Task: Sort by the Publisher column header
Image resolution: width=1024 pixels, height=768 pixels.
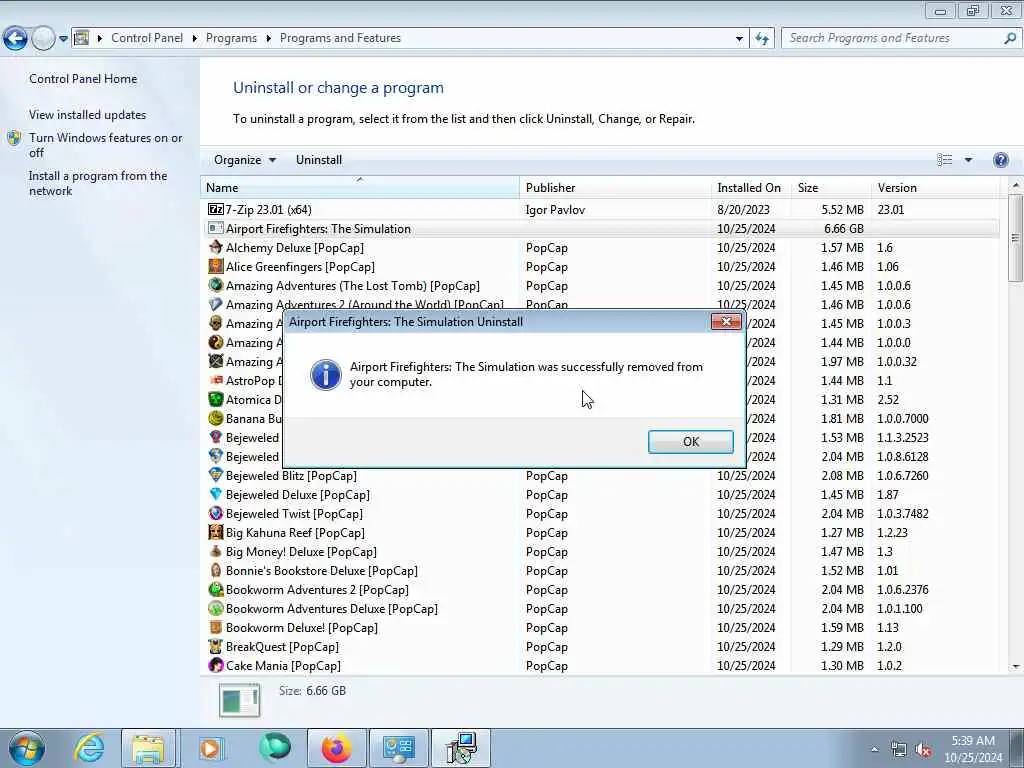Action: (x=615, y=187)
